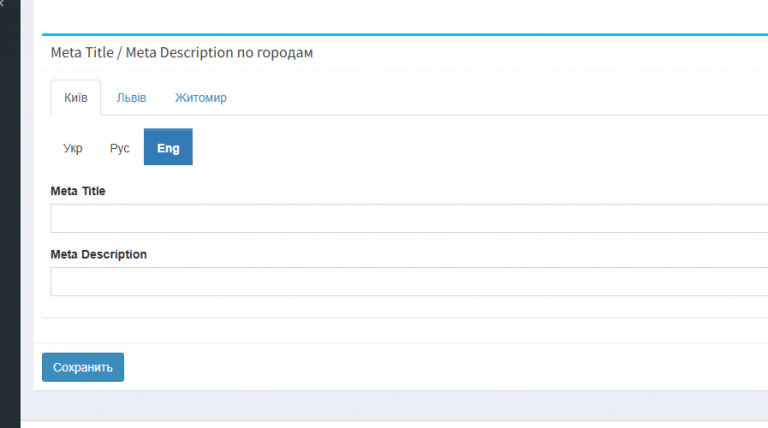Focus the Meta Title input field
This screenshot has width=768, height=428.
pos(409,218)
